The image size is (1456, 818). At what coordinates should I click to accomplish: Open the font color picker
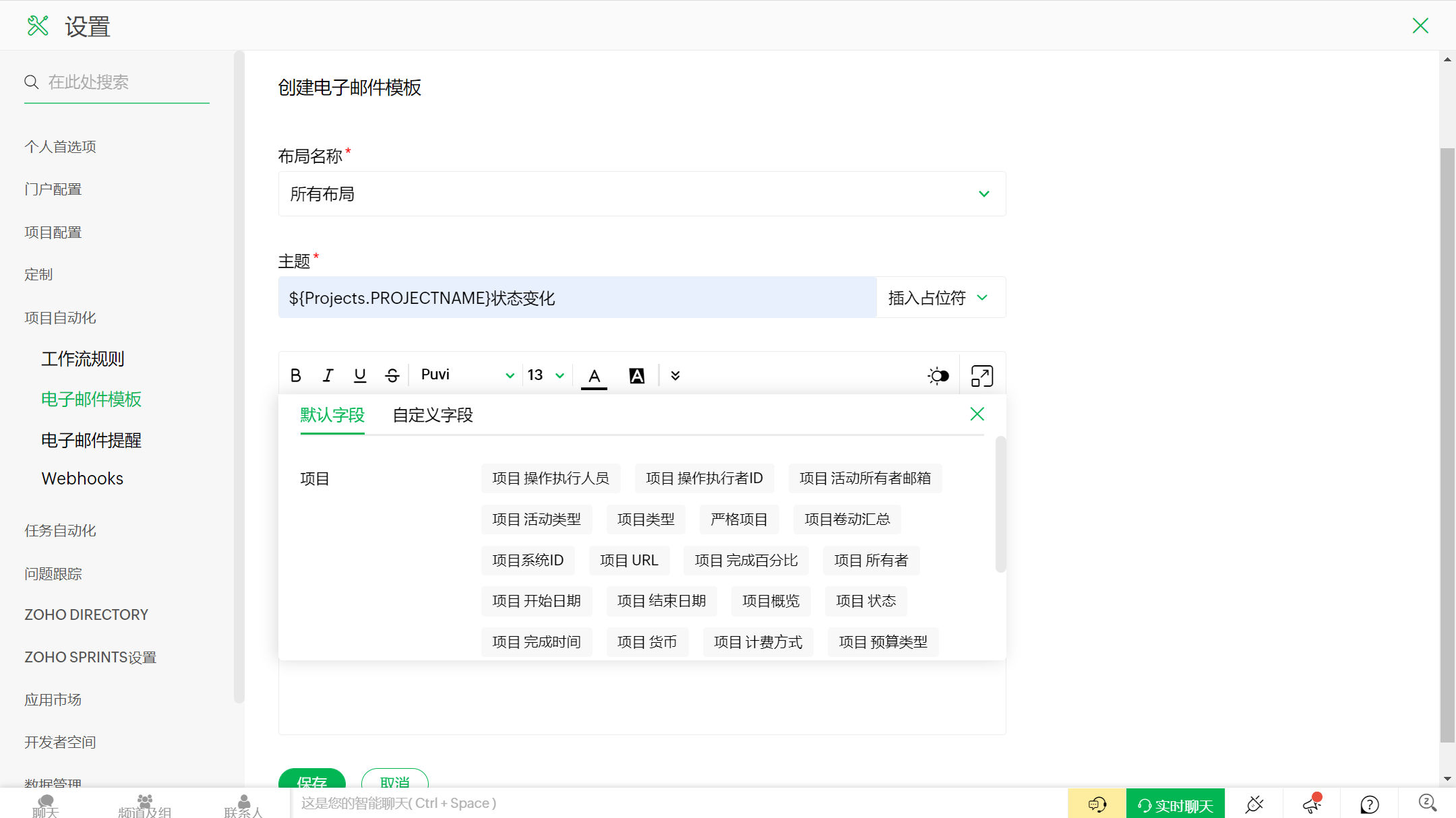(594, 375)
